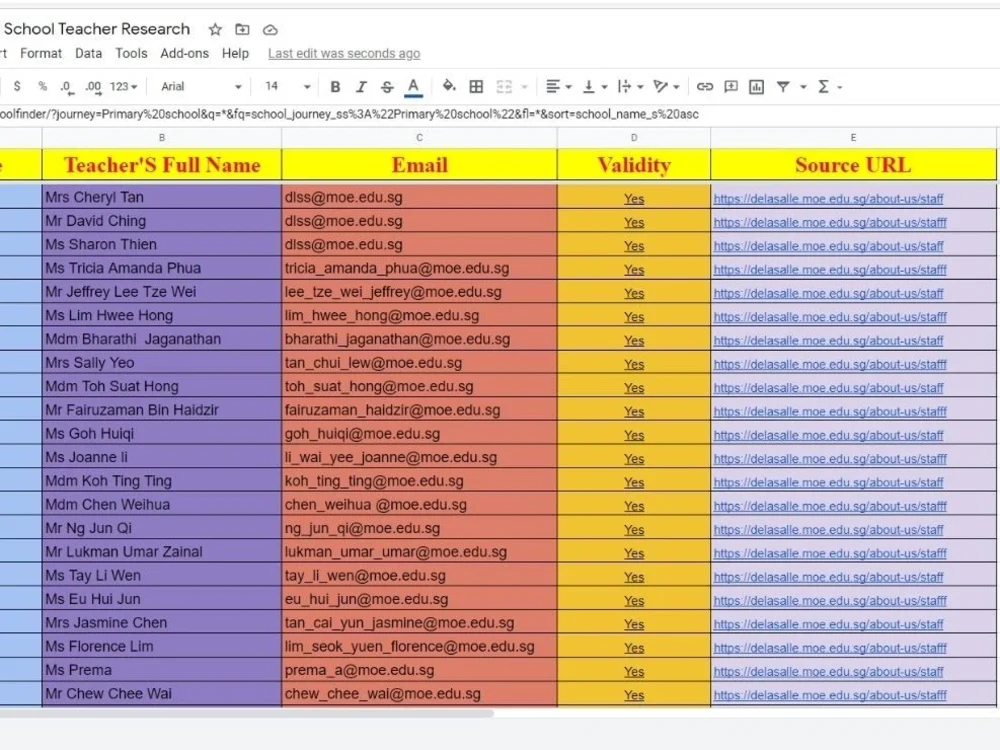
Task: Decrease decimal places icon
Action: point(66,87)
